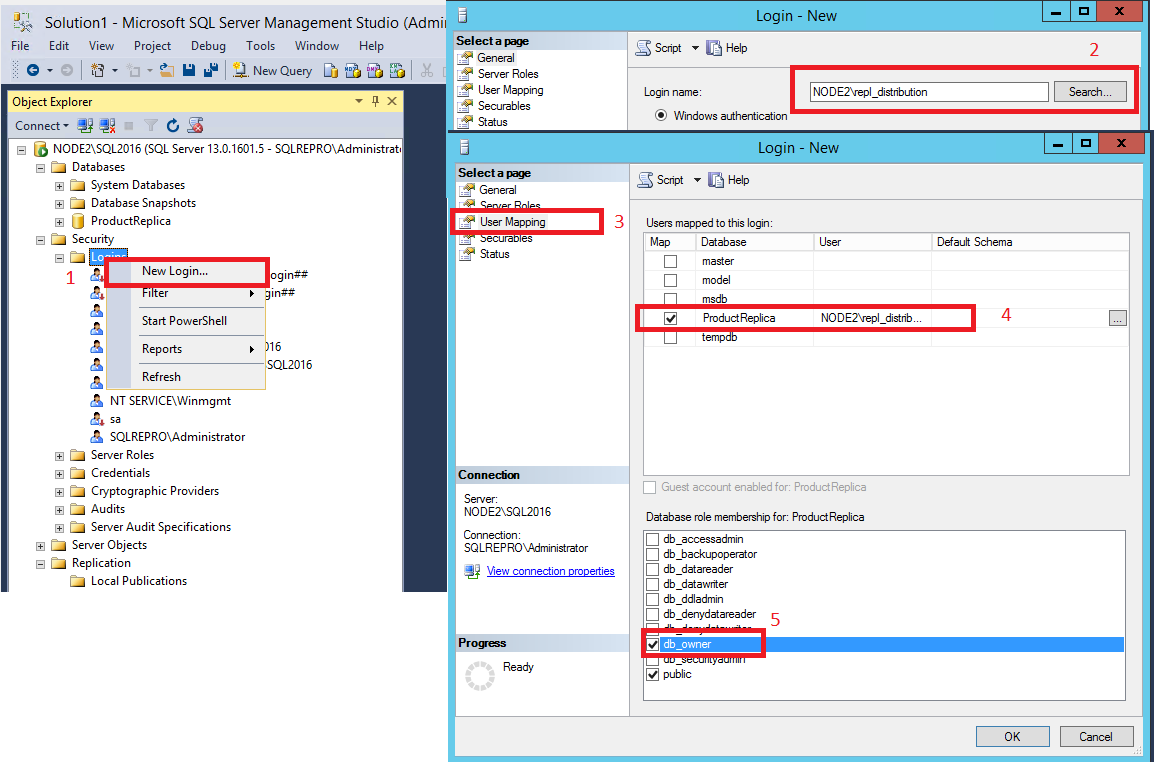
Task: Click inside the Login name field
Action: 925,91
